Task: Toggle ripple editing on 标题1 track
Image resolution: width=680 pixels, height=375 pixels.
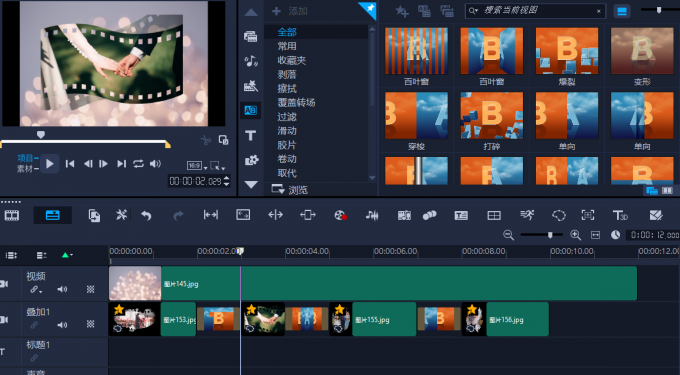Action: tap(34, 358)
